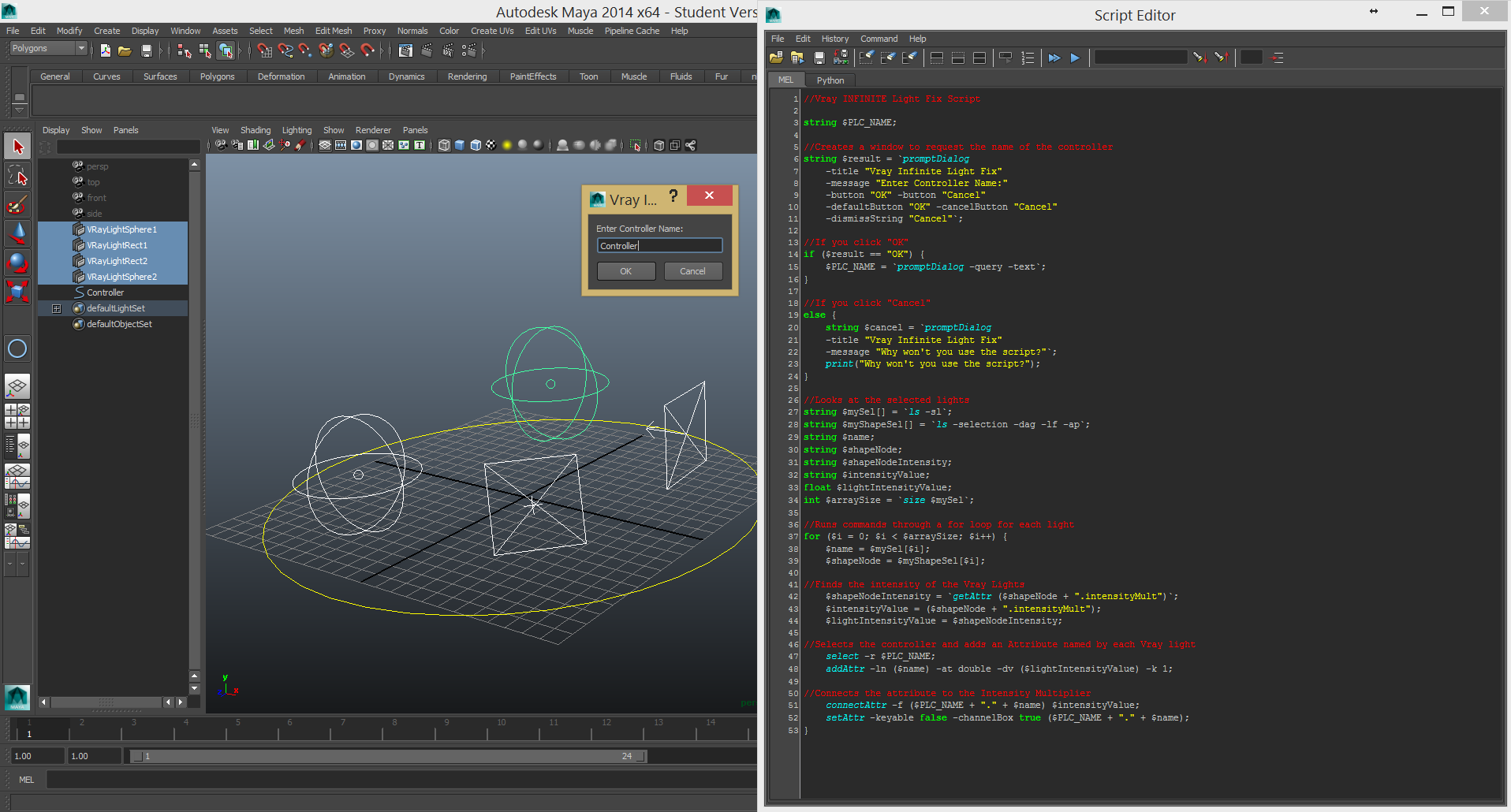Toggle smooth shade all blue cube

pyautogui.click(x=460, y=145)
